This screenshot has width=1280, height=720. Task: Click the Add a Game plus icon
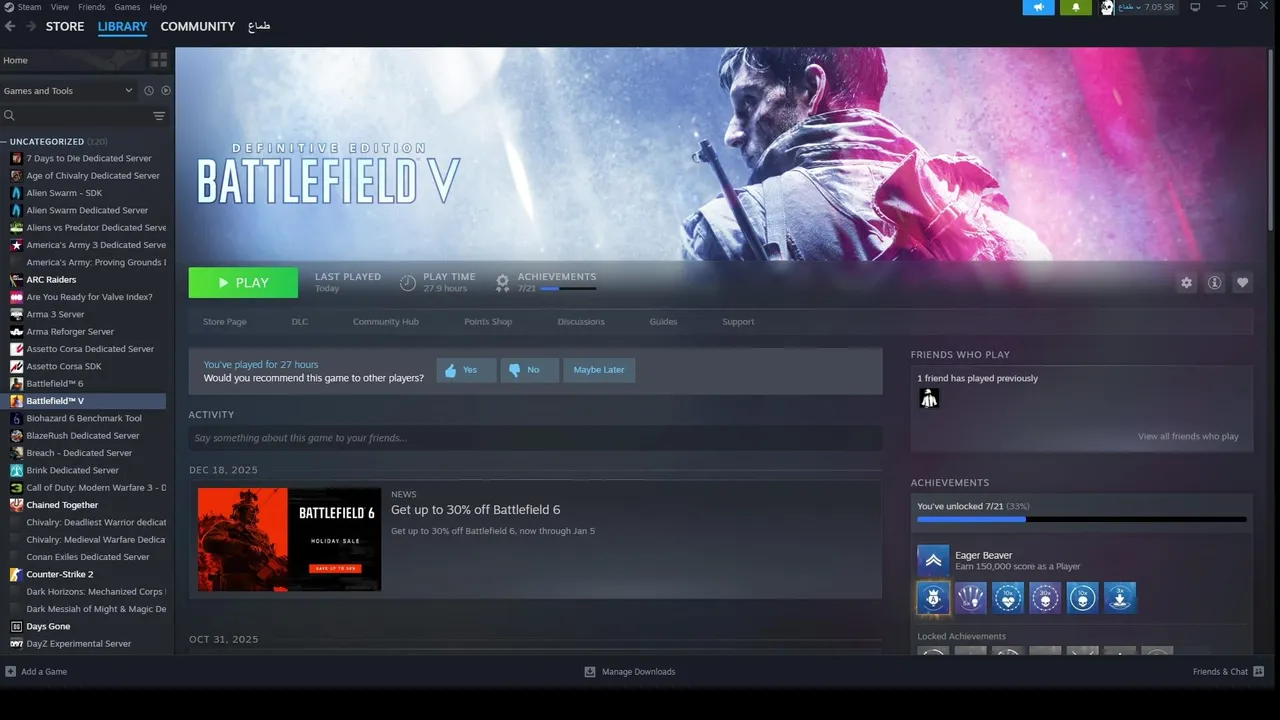(x=10, y=671)
